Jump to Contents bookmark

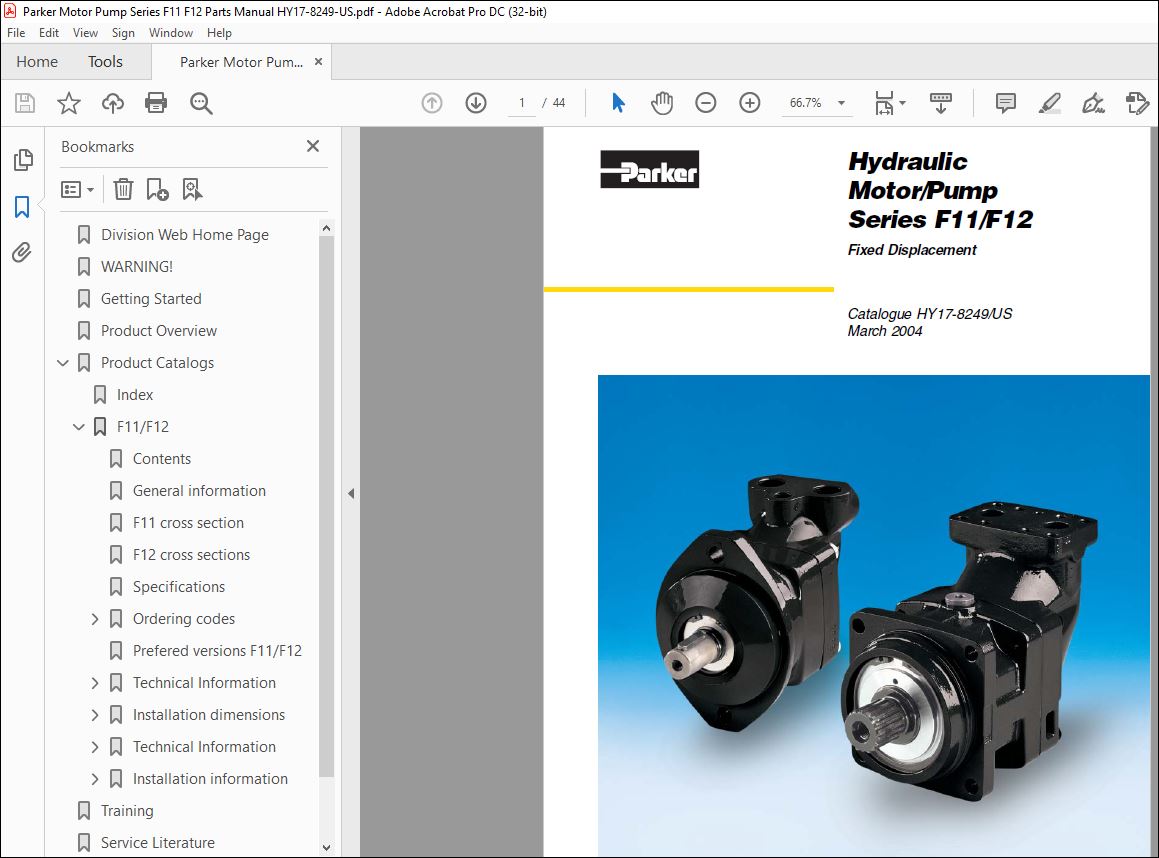tap(162, 459)
